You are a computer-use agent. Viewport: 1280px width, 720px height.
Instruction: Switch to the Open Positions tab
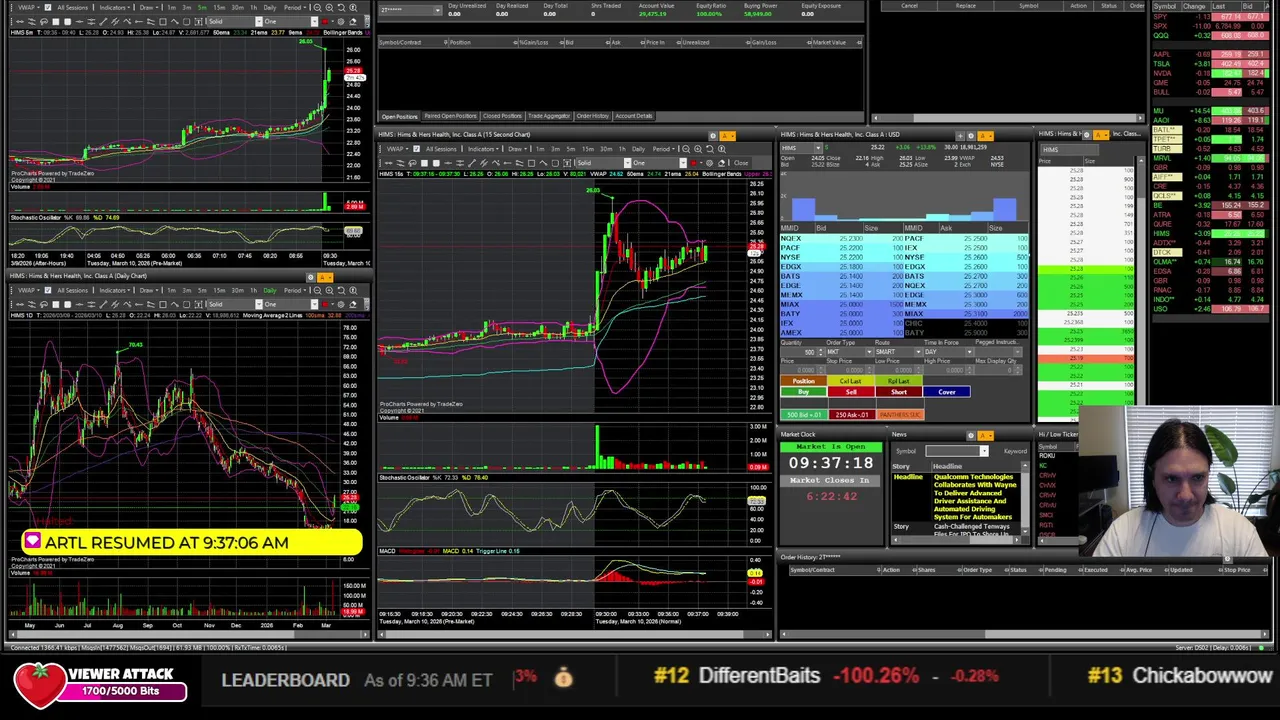tap(399, 116)
